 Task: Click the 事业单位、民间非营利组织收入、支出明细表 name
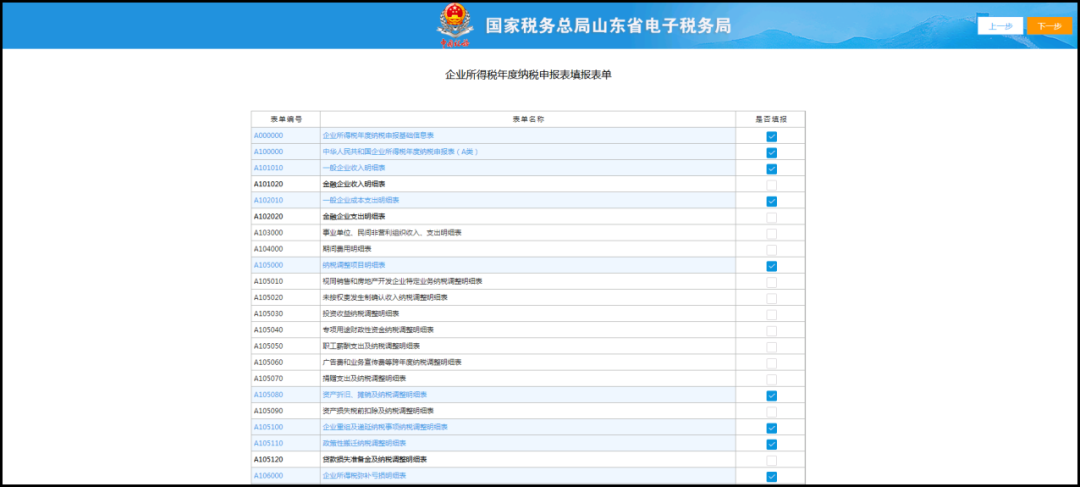[x=392, y=232]
